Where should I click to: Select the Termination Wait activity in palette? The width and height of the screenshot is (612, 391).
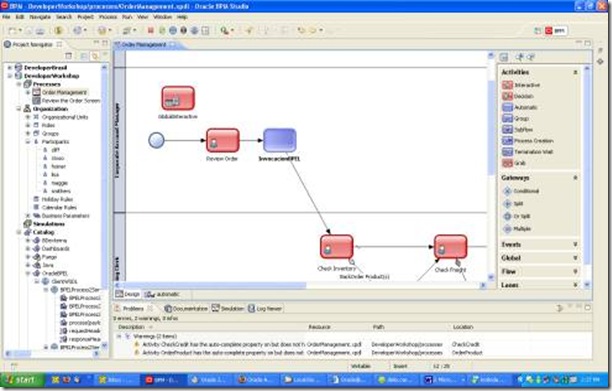pos(528,152)
